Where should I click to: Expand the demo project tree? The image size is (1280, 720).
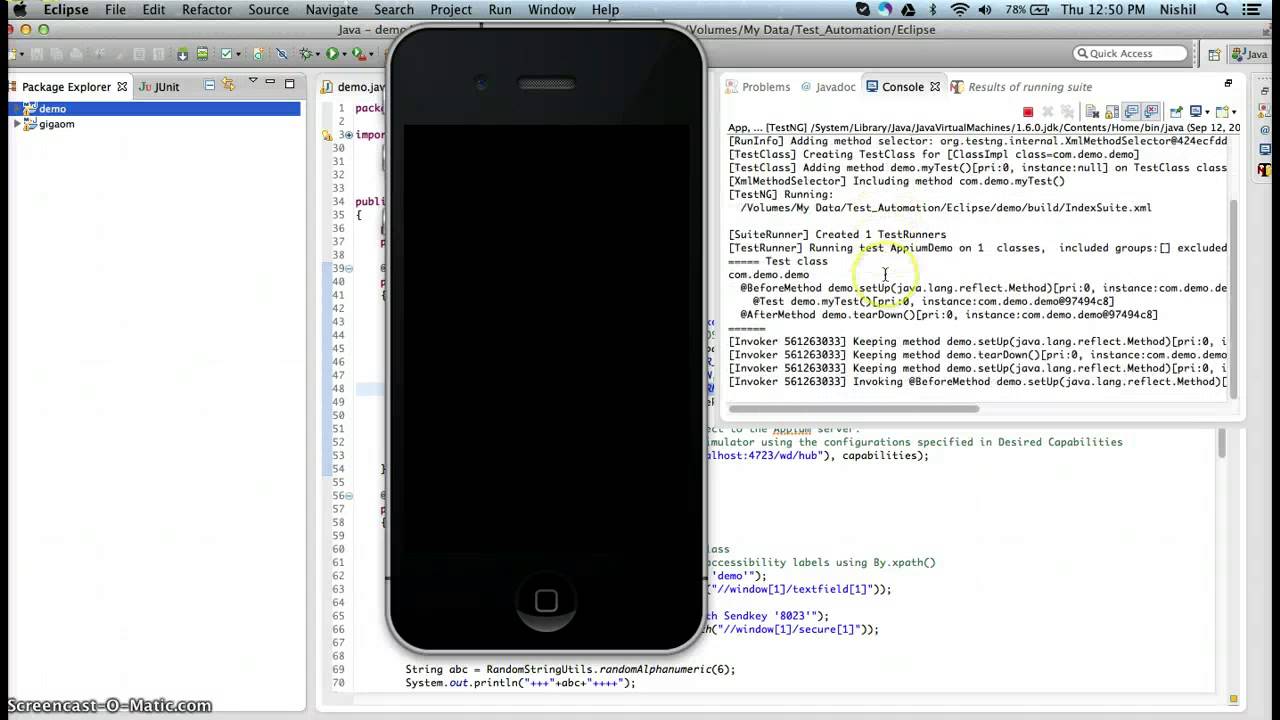(17, 109)
